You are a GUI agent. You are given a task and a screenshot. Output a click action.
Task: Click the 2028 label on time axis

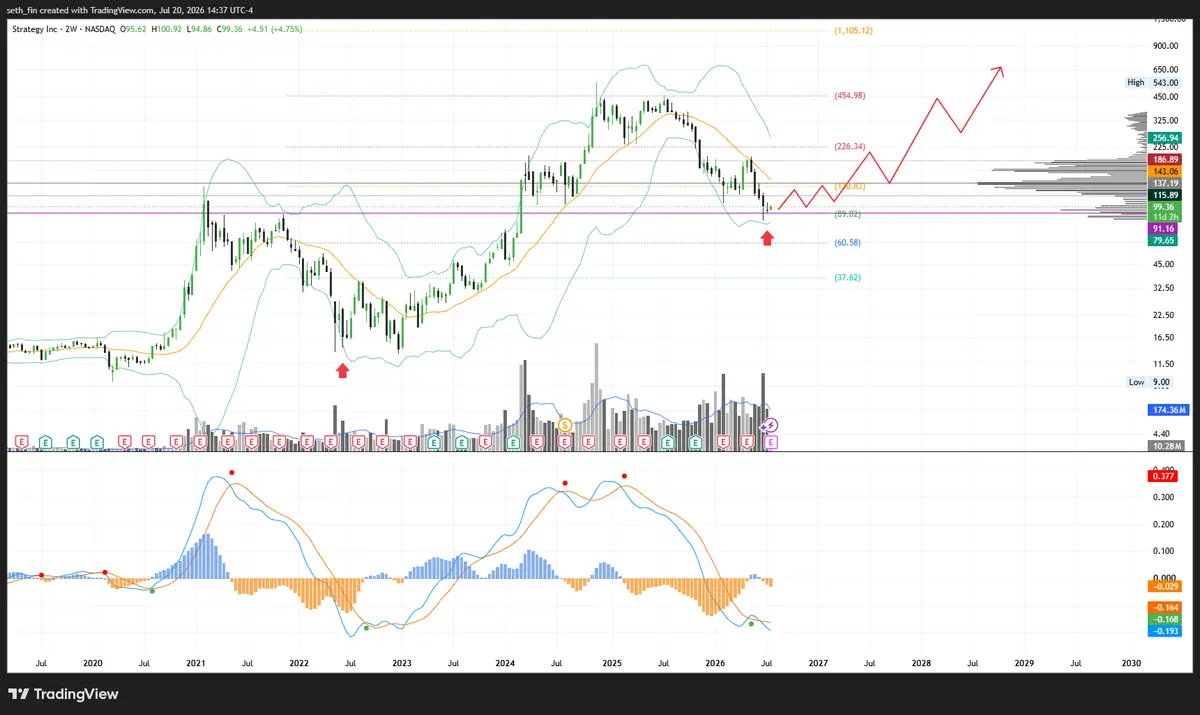click(921, 663)
